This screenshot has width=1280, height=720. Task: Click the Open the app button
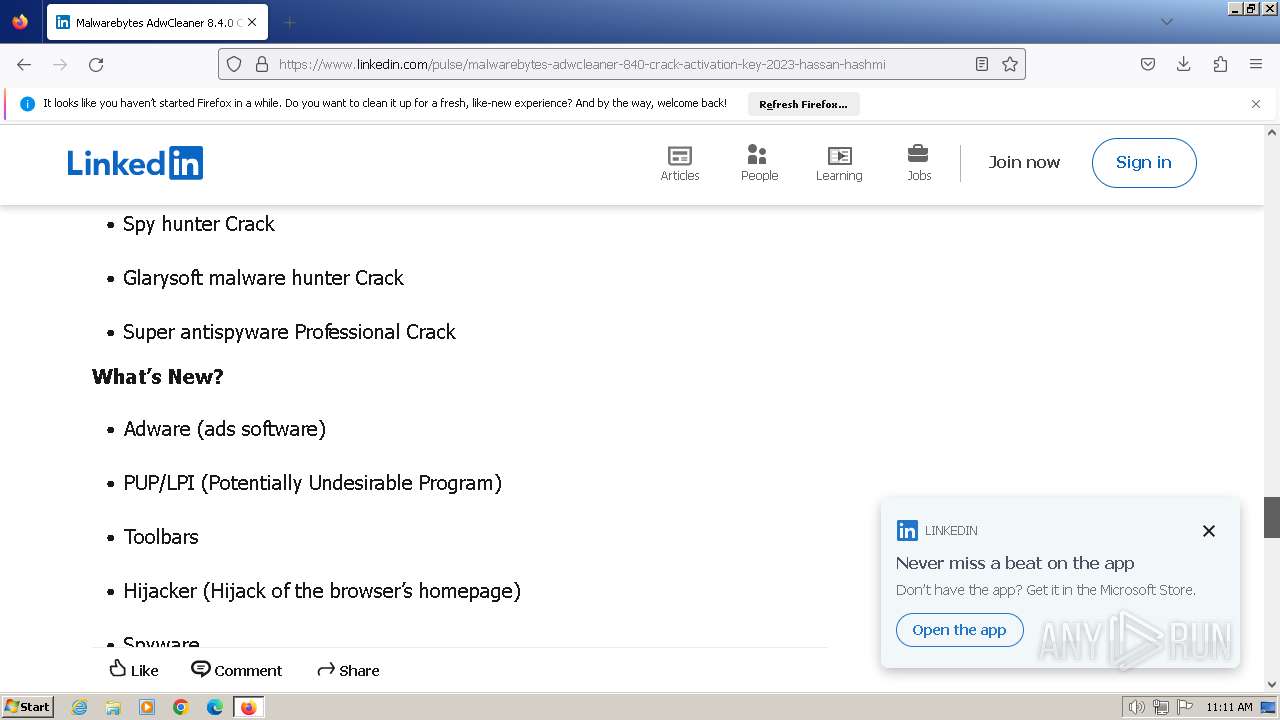point(959,630)
